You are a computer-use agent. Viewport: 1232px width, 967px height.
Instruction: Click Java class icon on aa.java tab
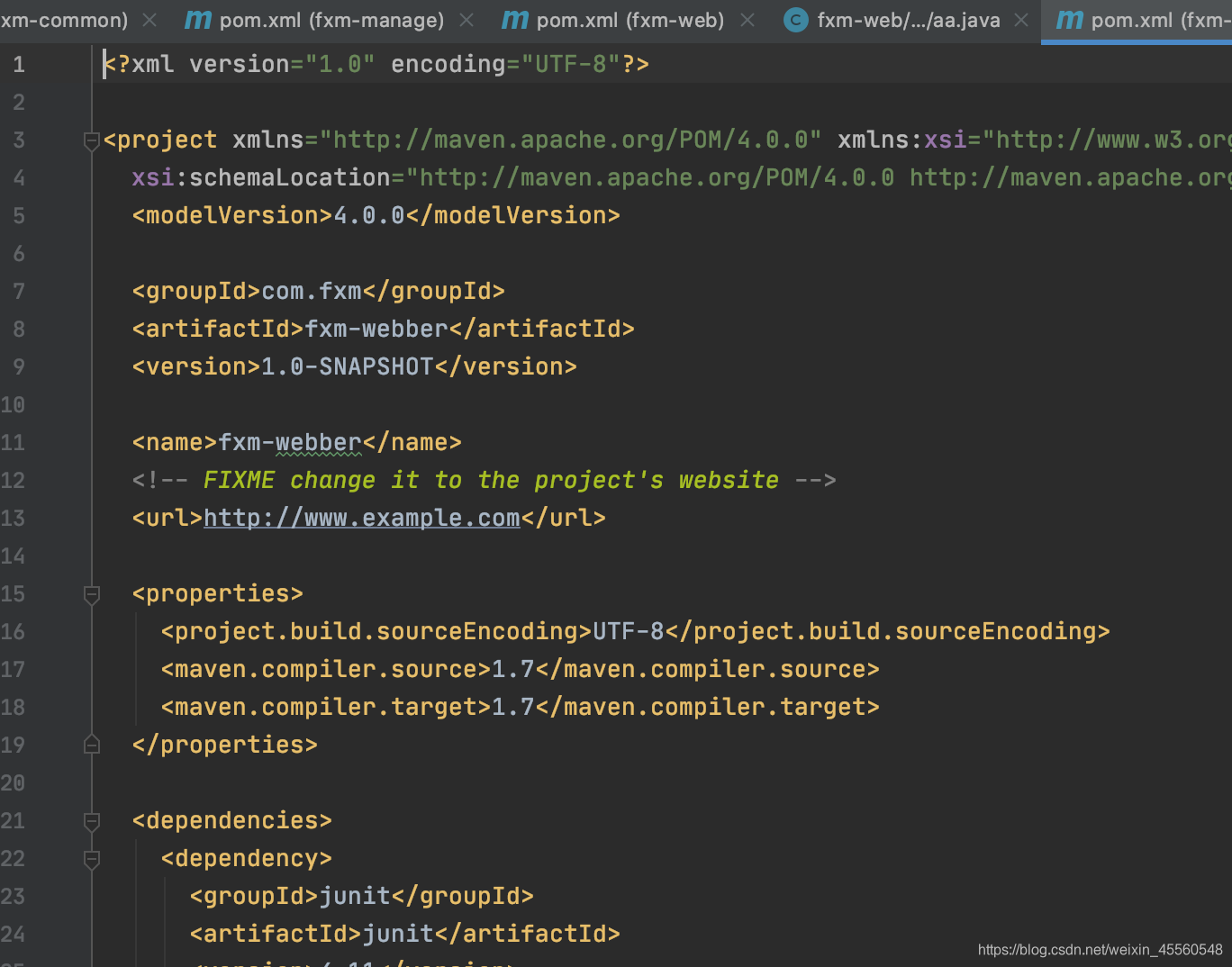click(796, 20)
